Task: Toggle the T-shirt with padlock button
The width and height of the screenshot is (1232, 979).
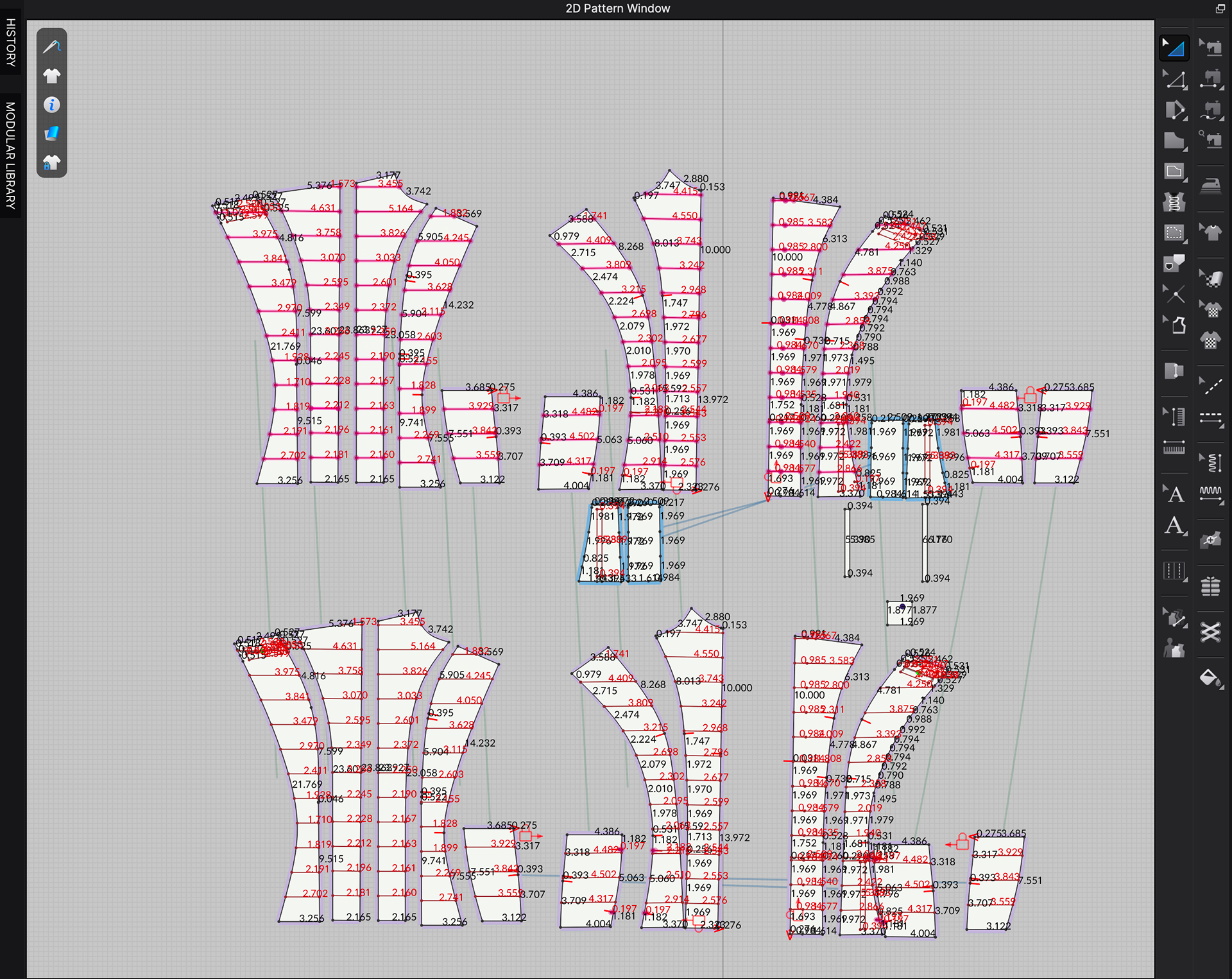Action: (x=52, y=162)
